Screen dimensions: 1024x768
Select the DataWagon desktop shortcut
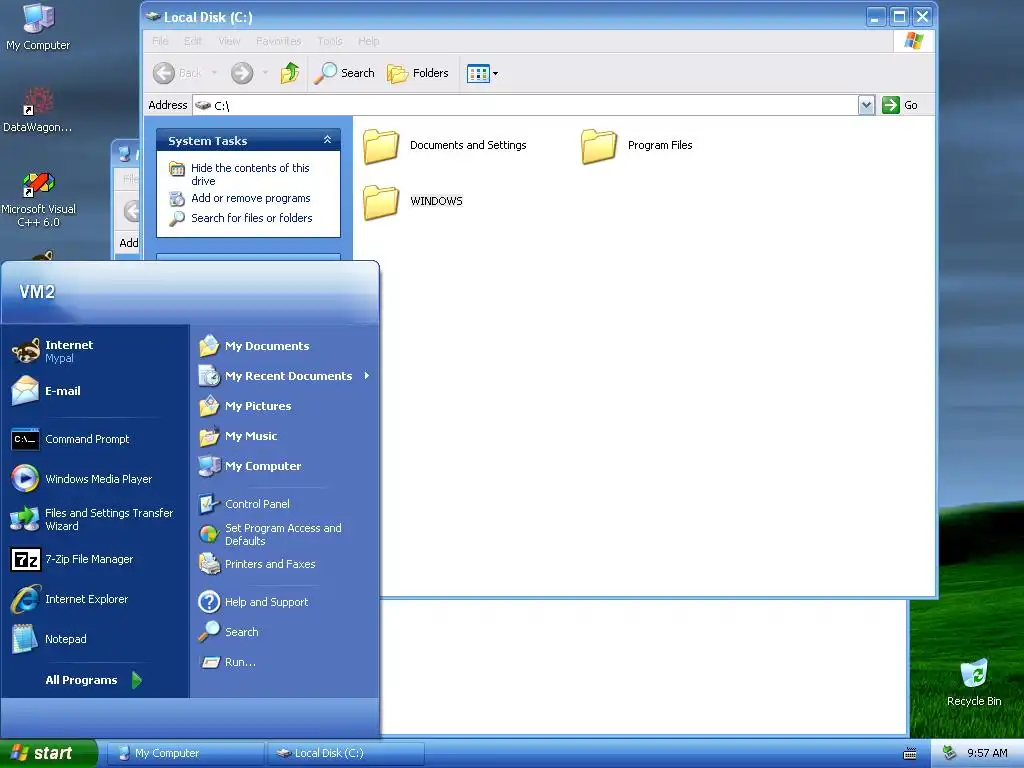point(37,110)
